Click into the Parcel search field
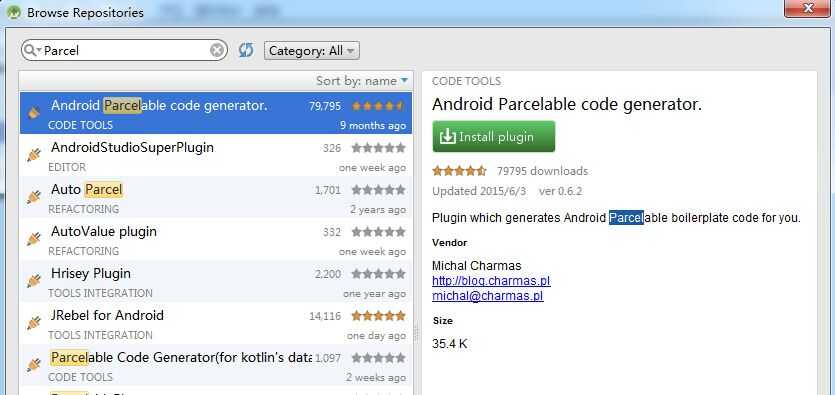835x395 pixels. (124, 51)
